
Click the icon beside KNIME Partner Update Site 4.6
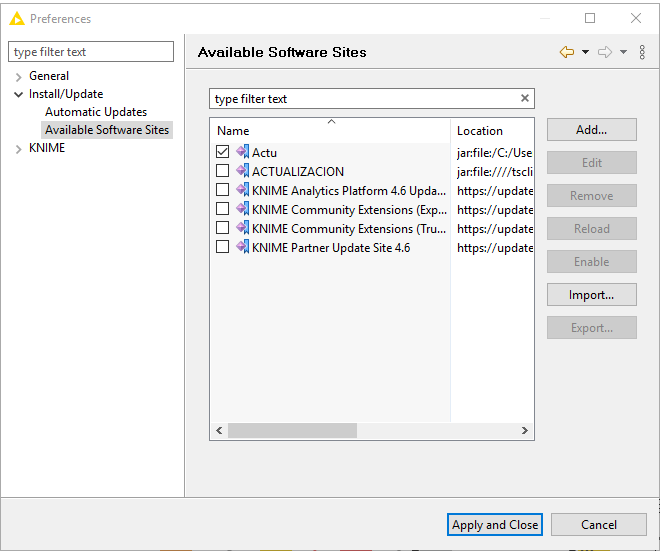point(242,247)
